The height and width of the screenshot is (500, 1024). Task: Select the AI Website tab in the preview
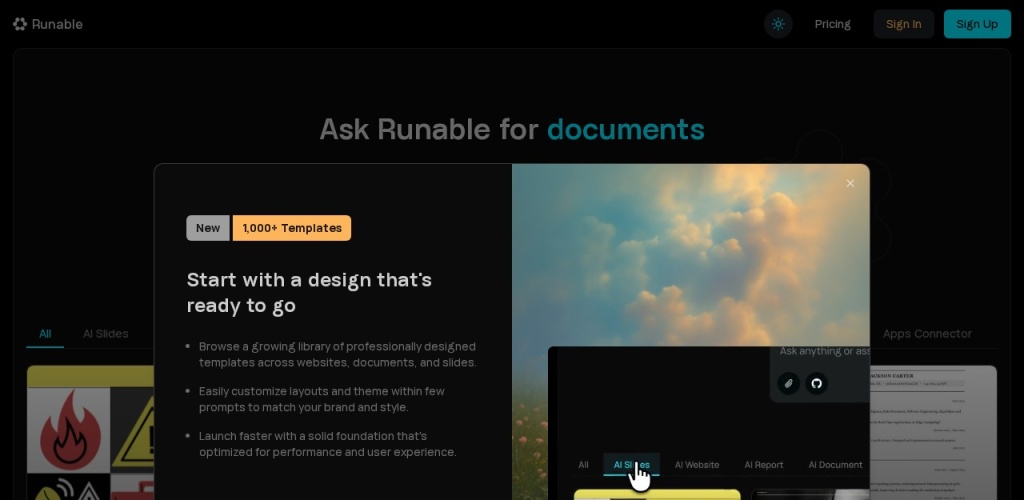697,465
